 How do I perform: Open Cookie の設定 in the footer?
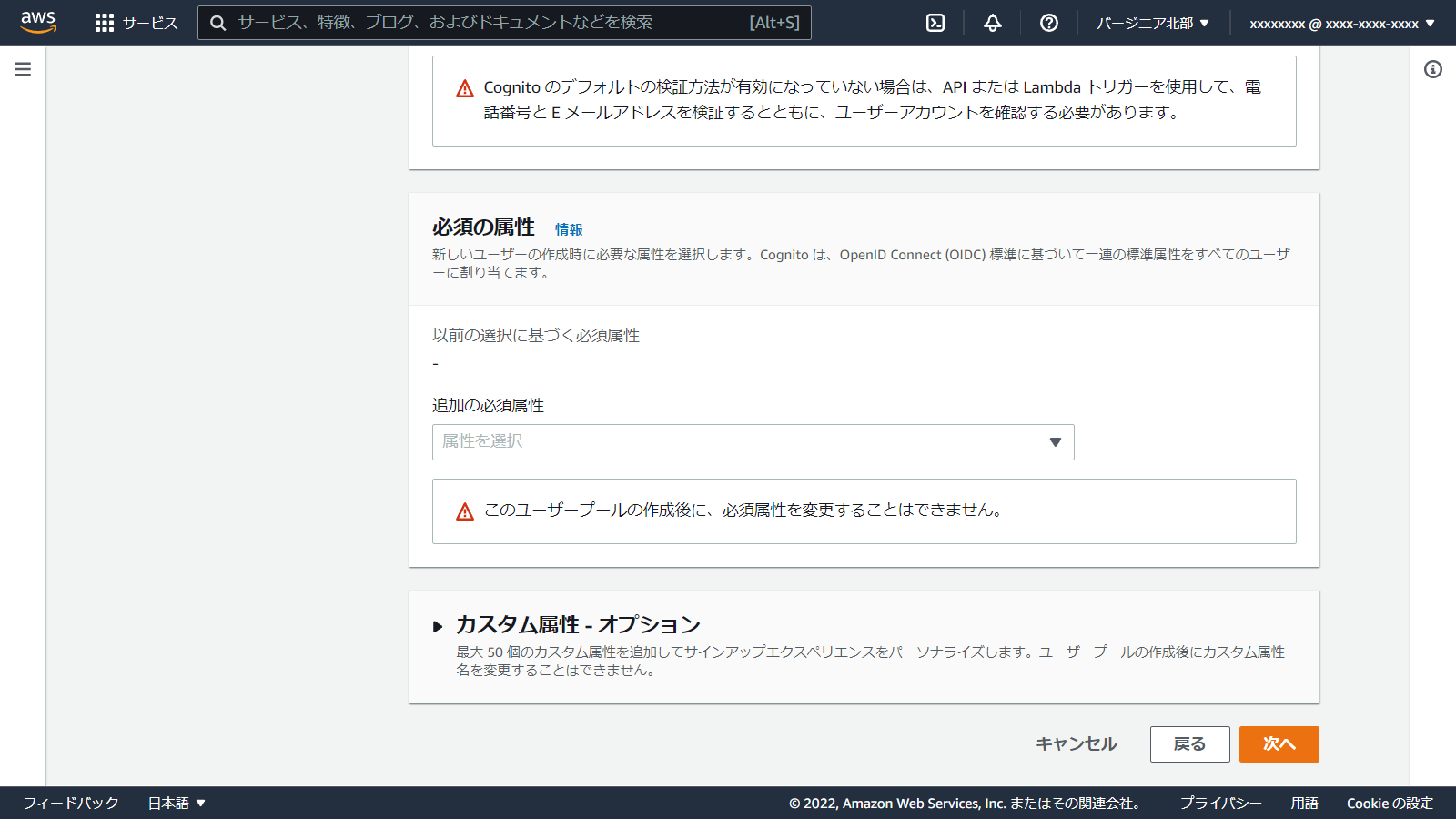pos(1388,803)
